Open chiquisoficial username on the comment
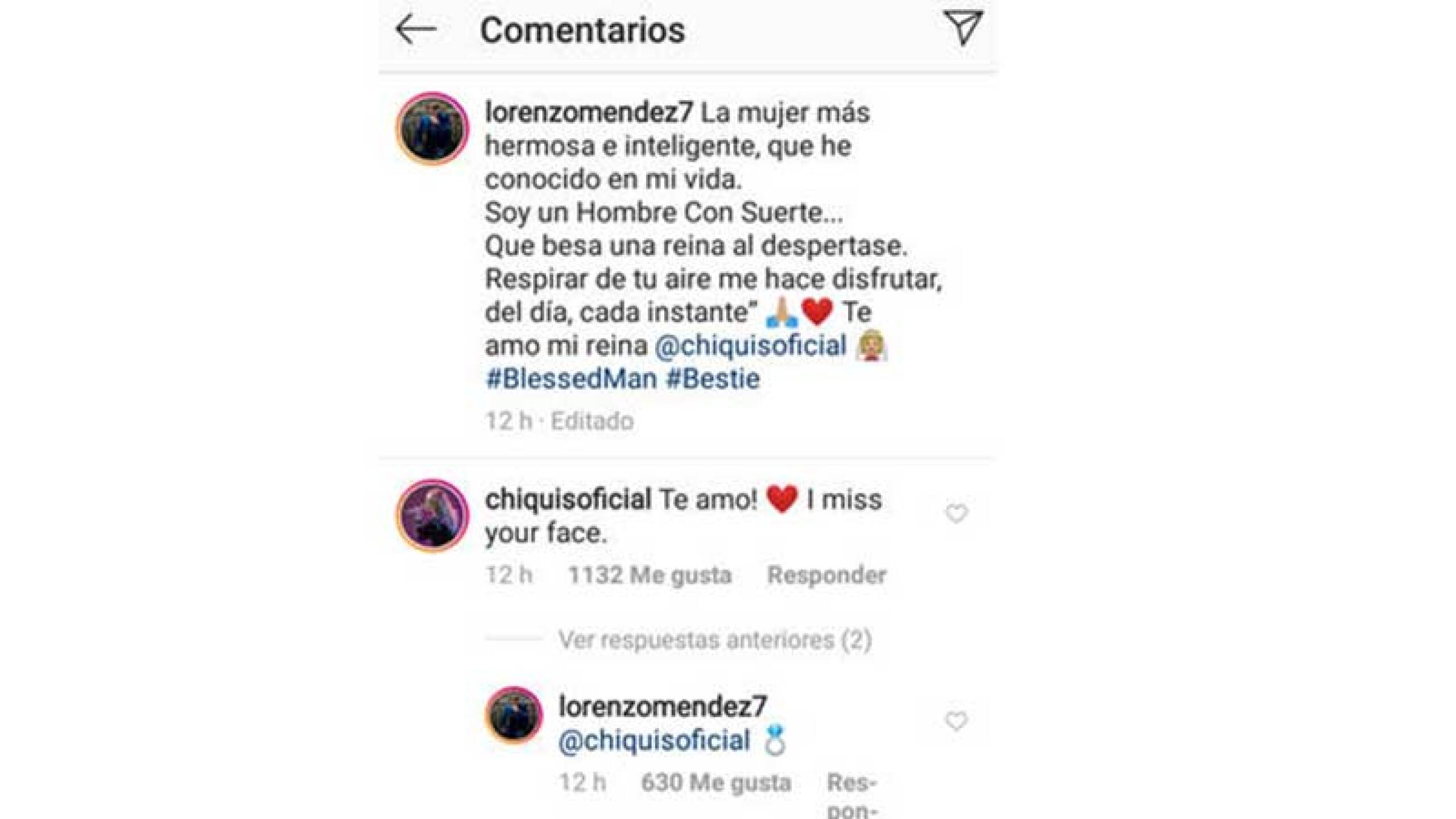The width and height of the screenshot is (1456, 819). 568,500
